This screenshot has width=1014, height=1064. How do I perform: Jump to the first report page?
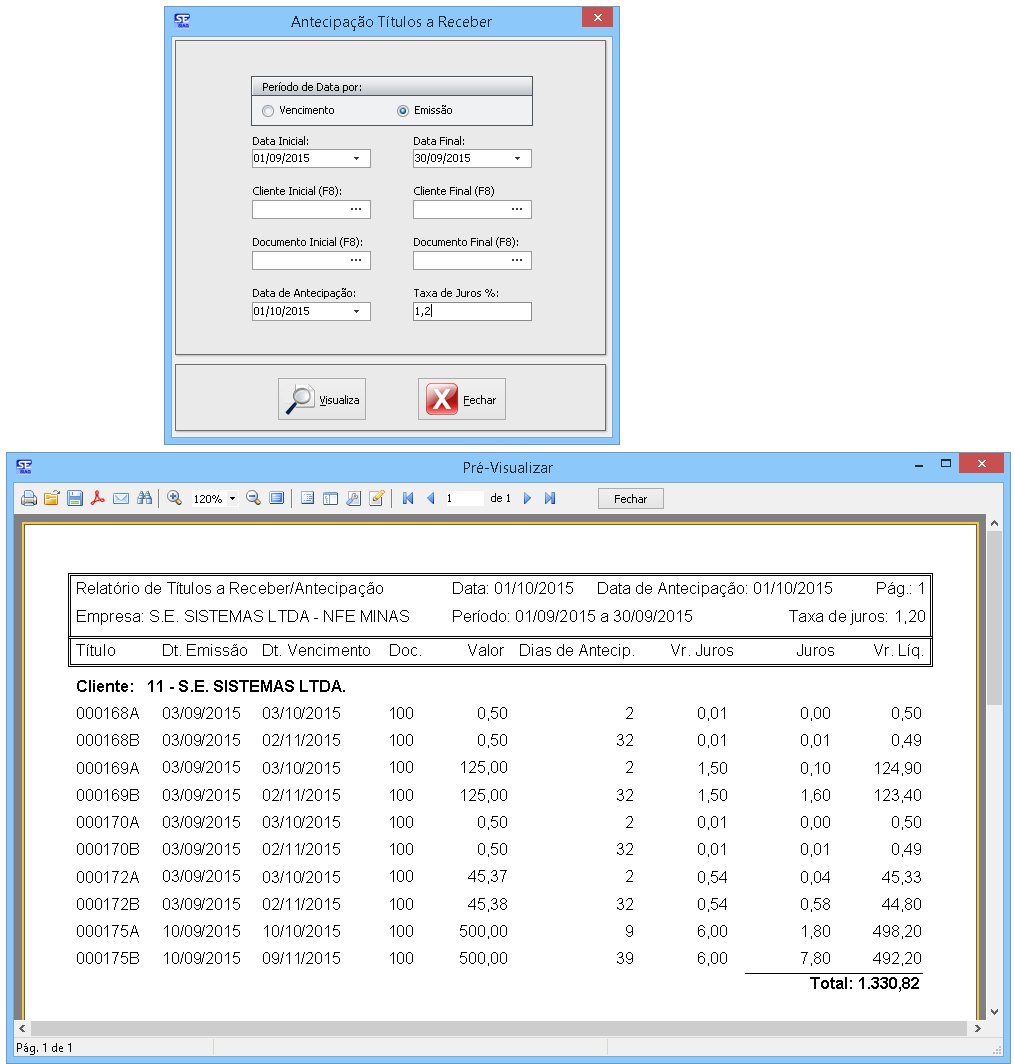[x=407, y=498]
